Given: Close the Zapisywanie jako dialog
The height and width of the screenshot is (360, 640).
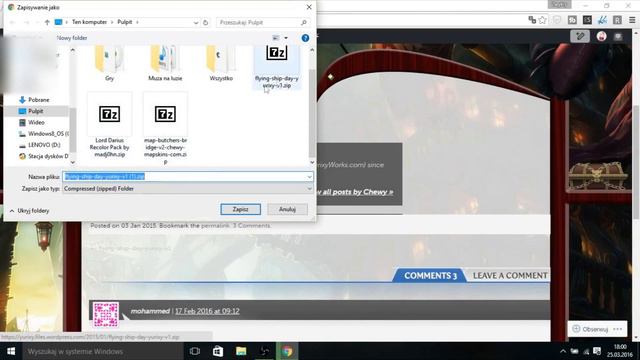Looking at the screenshot, I should 309,7.
